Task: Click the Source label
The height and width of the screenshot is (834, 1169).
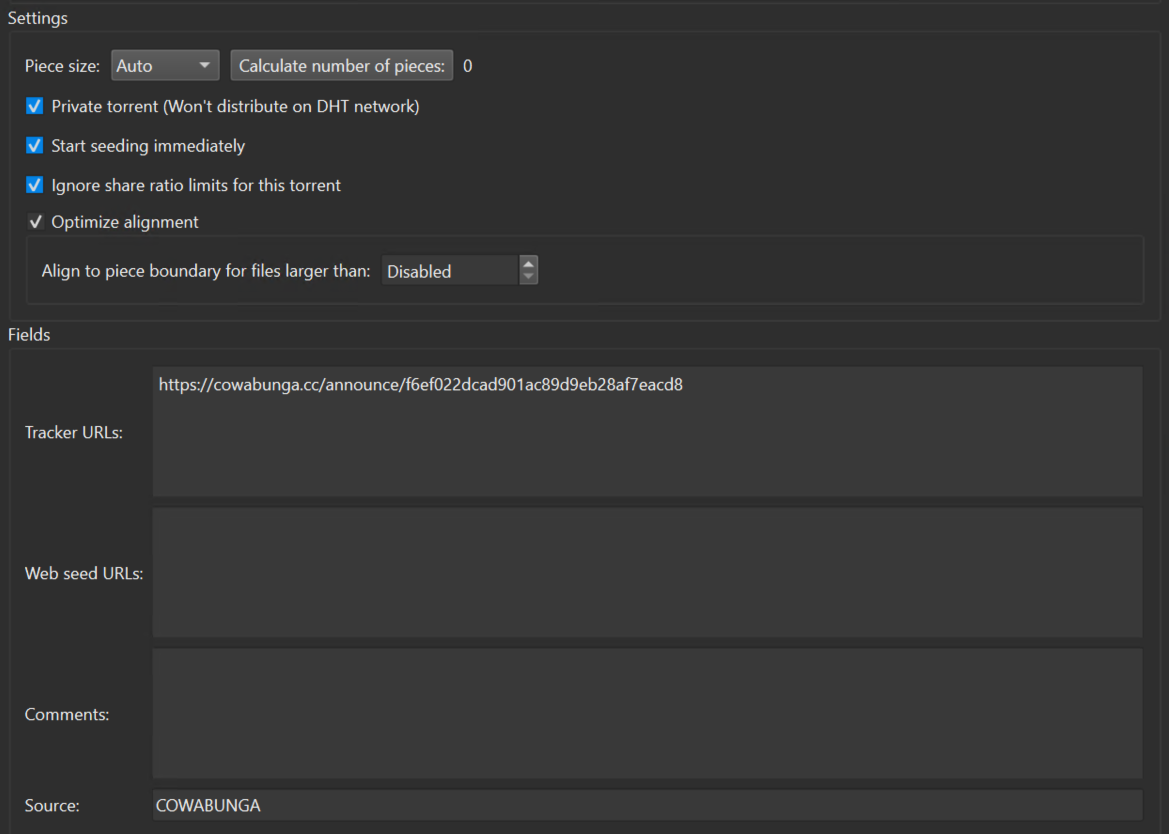Action: [52, 806]
